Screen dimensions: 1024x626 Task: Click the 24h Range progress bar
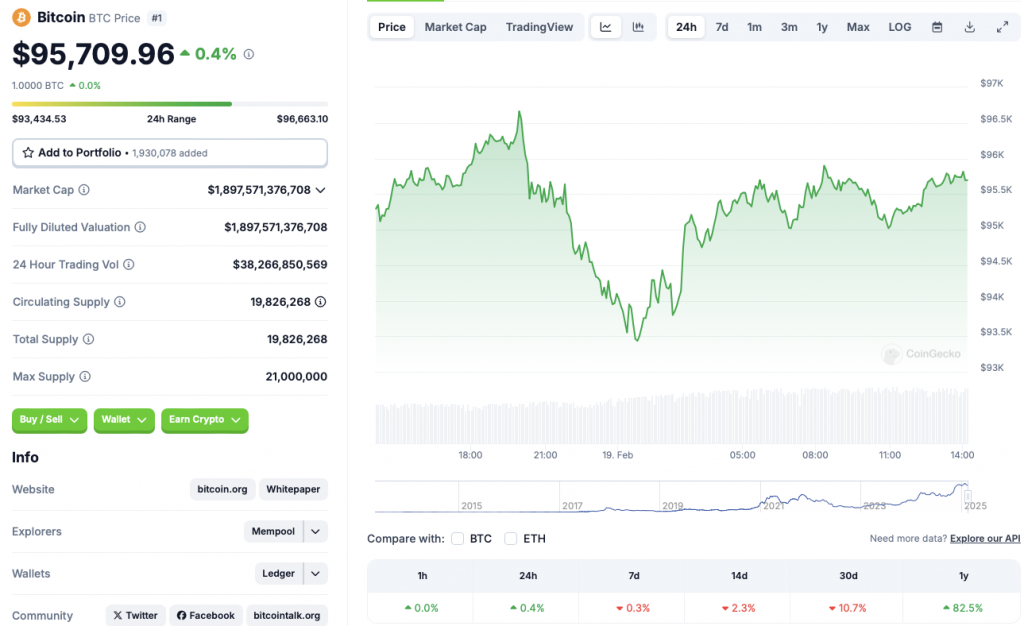(x=170, y=104)
